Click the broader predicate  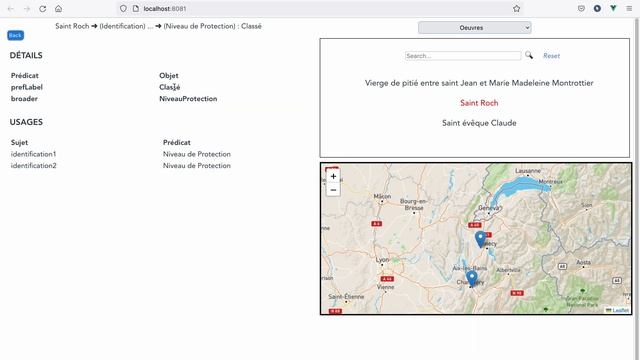(24, 99)
